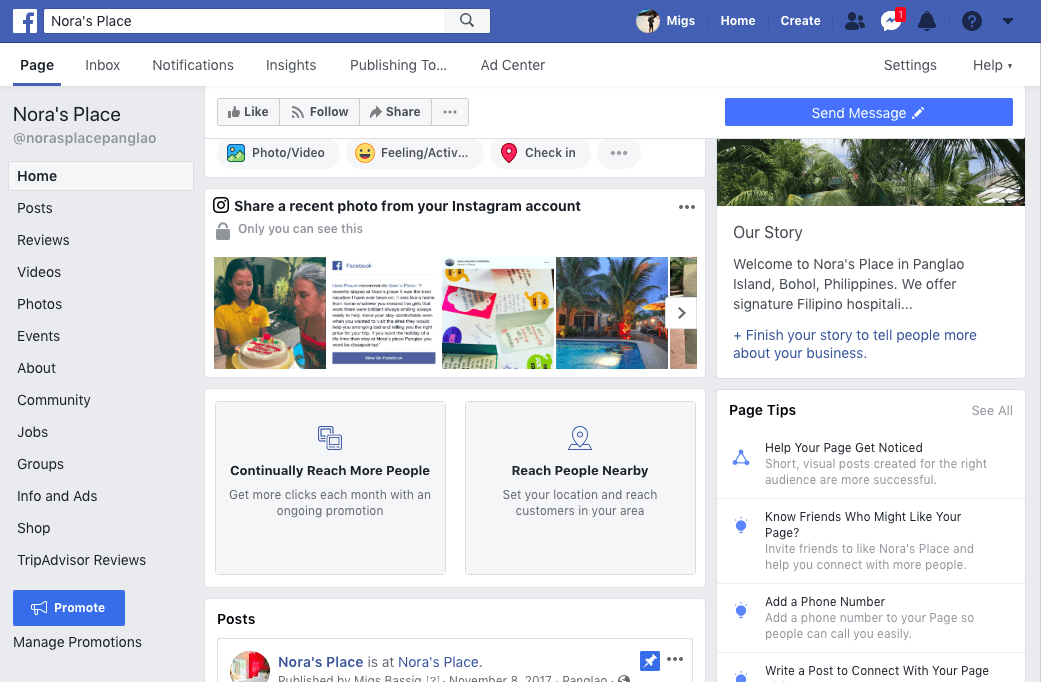Go to Home in the left sidebar
Viewport: 1041px width, 682px height.
coord(101,176)
